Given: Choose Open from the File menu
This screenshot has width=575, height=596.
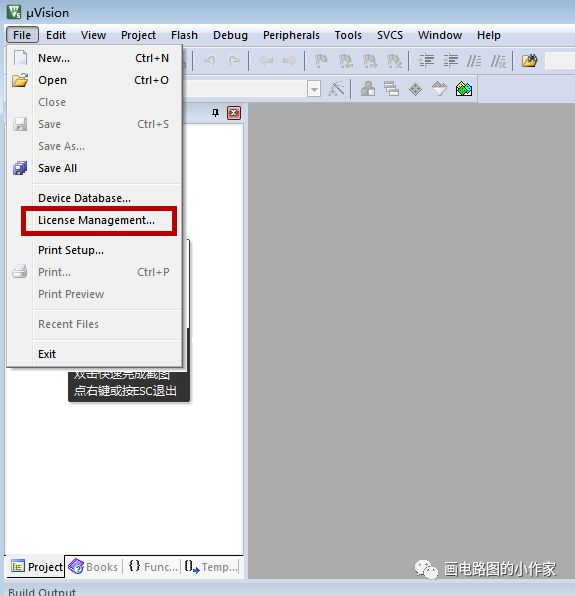Looking at the screenshot, I should click(94, 80).
